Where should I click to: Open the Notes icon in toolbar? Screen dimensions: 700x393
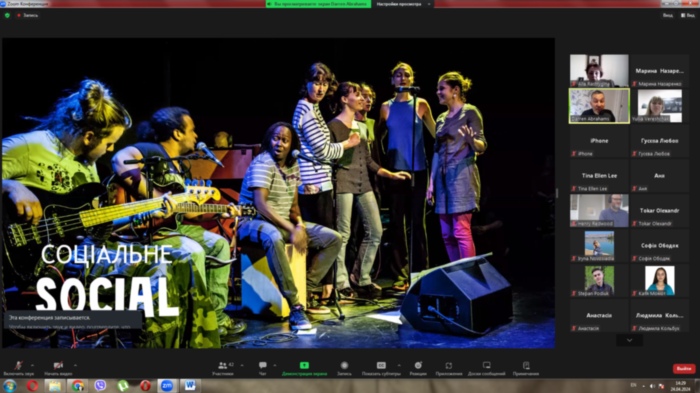526,368
